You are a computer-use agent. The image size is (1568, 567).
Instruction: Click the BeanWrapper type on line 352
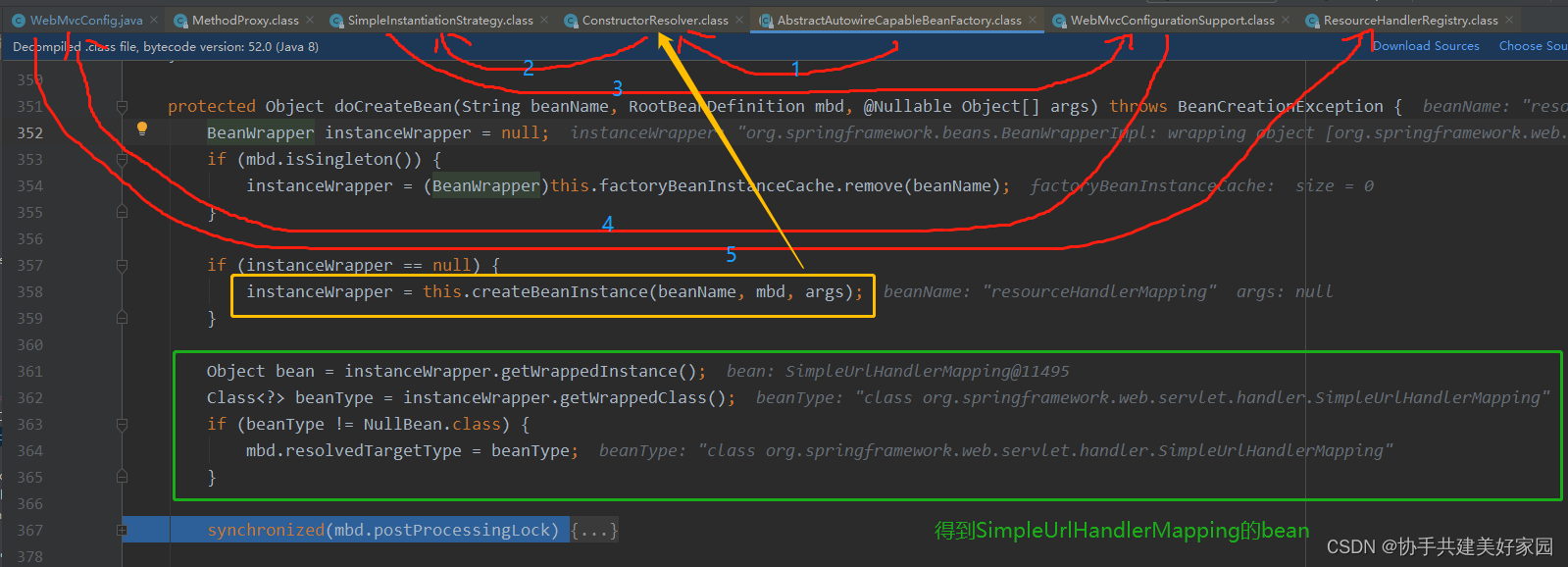pos(261,132)
